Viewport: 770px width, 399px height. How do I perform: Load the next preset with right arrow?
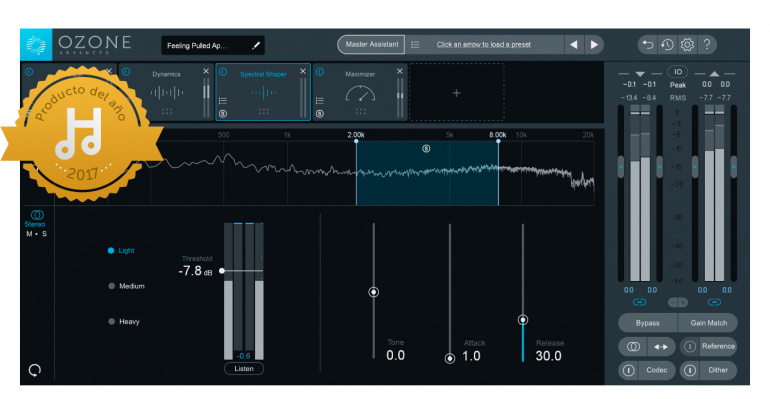point(594,45)
